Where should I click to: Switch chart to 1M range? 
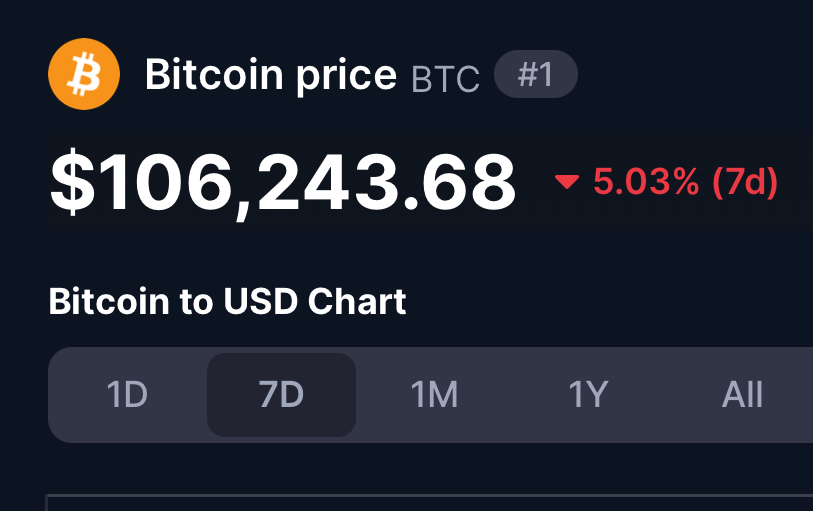tap(434, 395)
